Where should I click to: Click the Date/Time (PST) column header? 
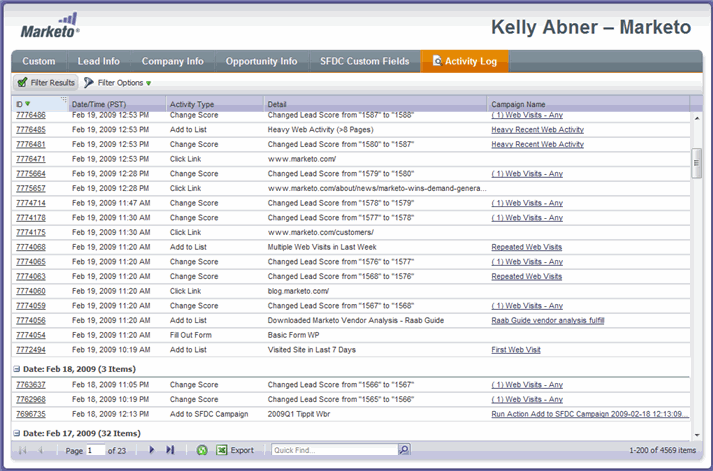(117, 104)
